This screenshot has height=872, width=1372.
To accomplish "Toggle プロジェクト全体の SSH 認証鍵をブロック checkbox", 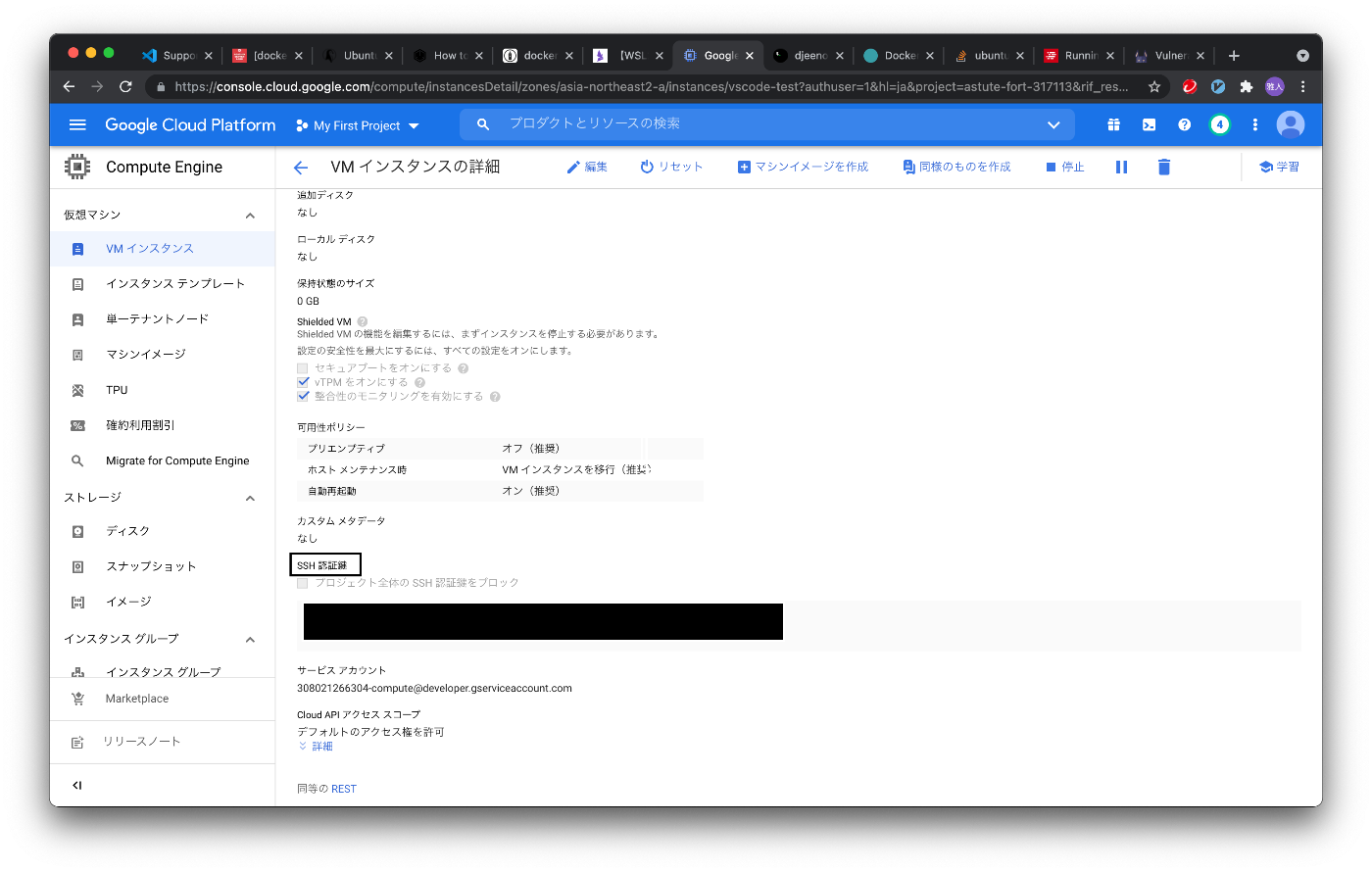I will [303, 583].
